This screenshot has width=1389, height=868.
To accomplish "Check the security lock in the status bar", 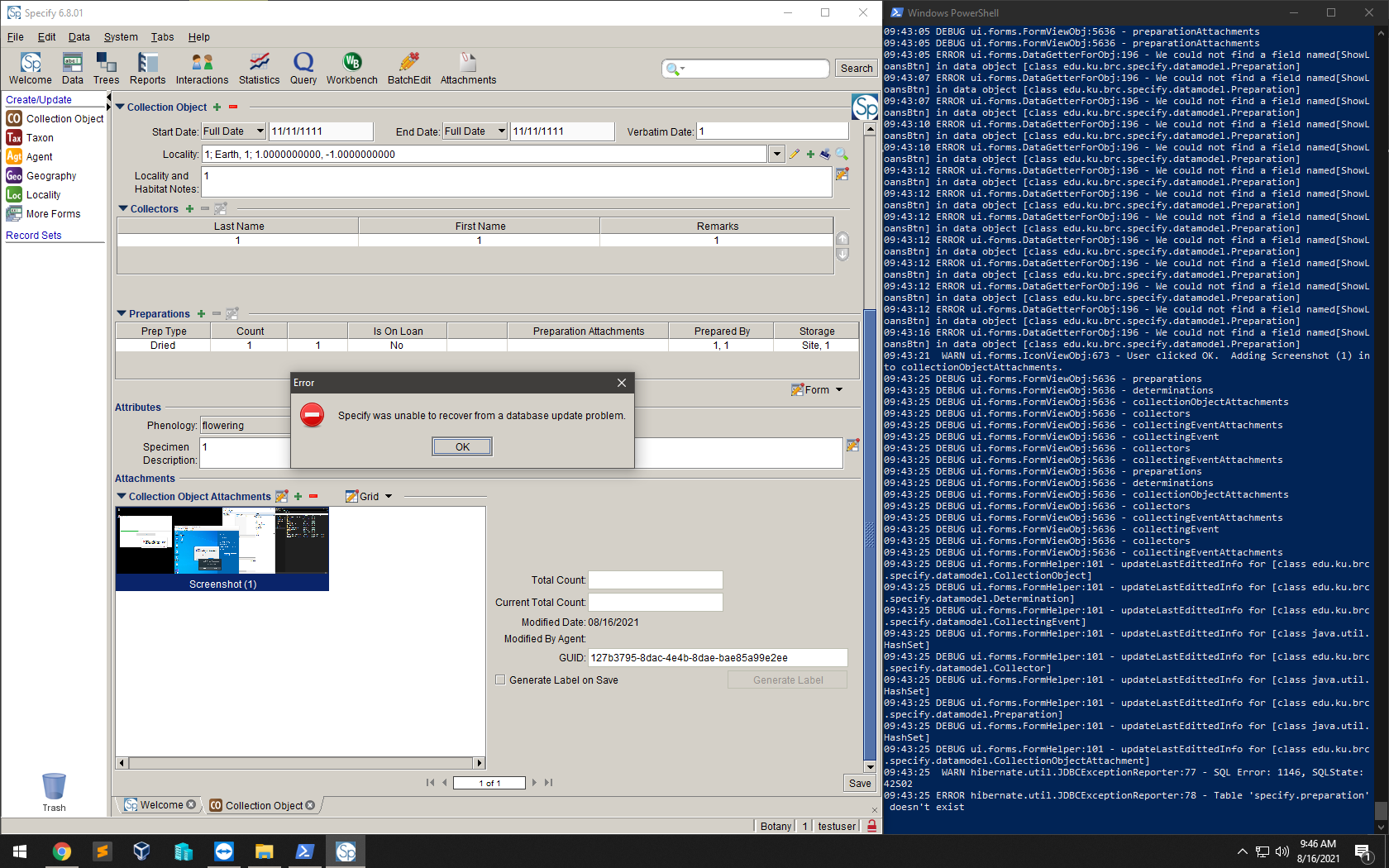I will tap(871, 826).
